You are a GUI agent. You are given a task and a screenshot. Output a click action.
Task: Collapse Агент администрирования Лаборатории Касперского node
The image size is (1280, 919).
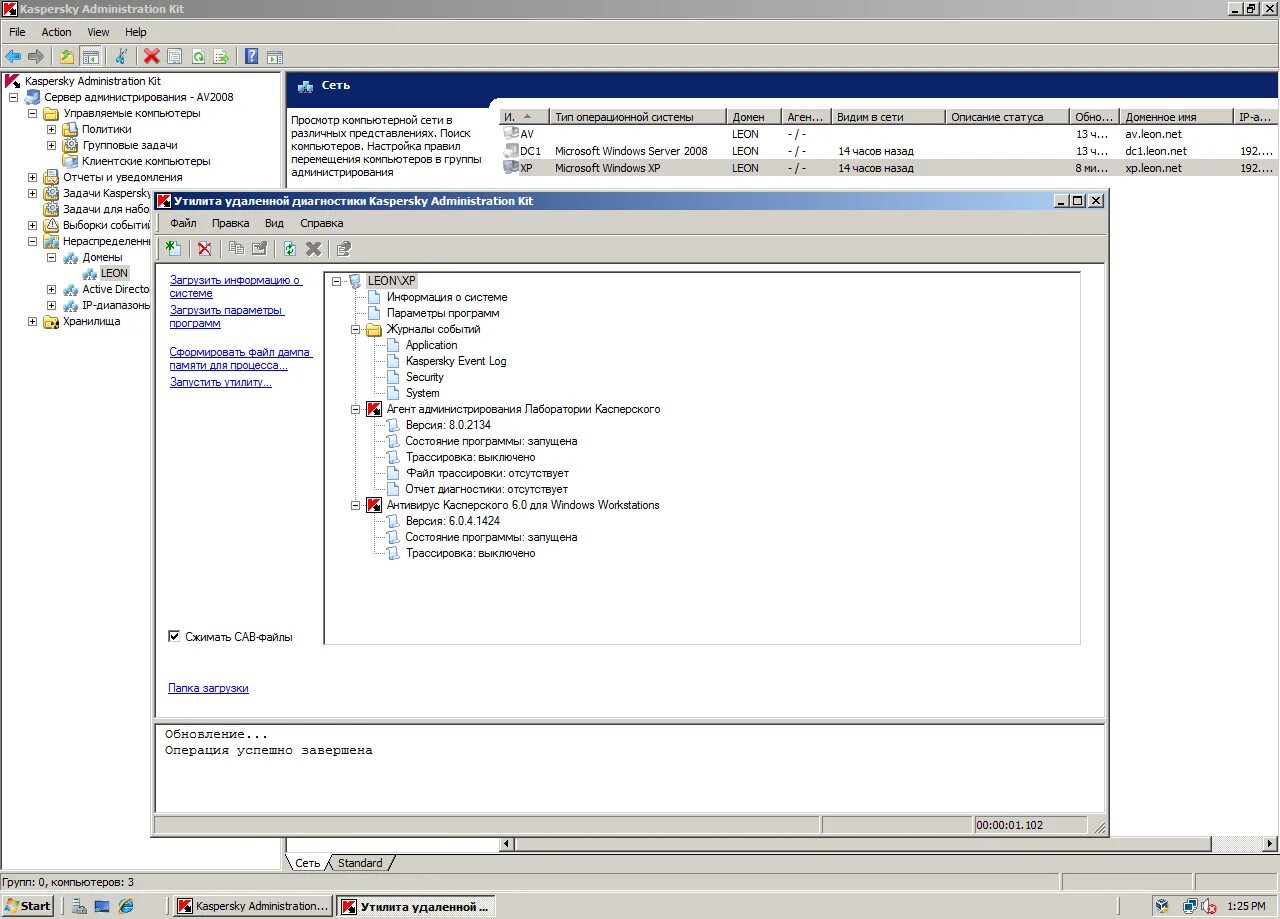tap(355, 409)
